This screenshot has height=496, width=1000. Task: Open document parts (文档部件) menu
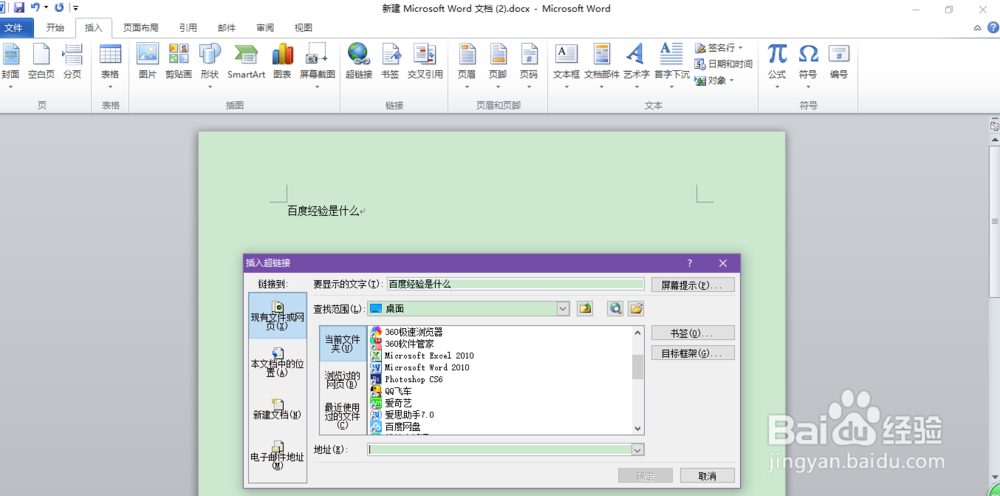tap(601, 65)
